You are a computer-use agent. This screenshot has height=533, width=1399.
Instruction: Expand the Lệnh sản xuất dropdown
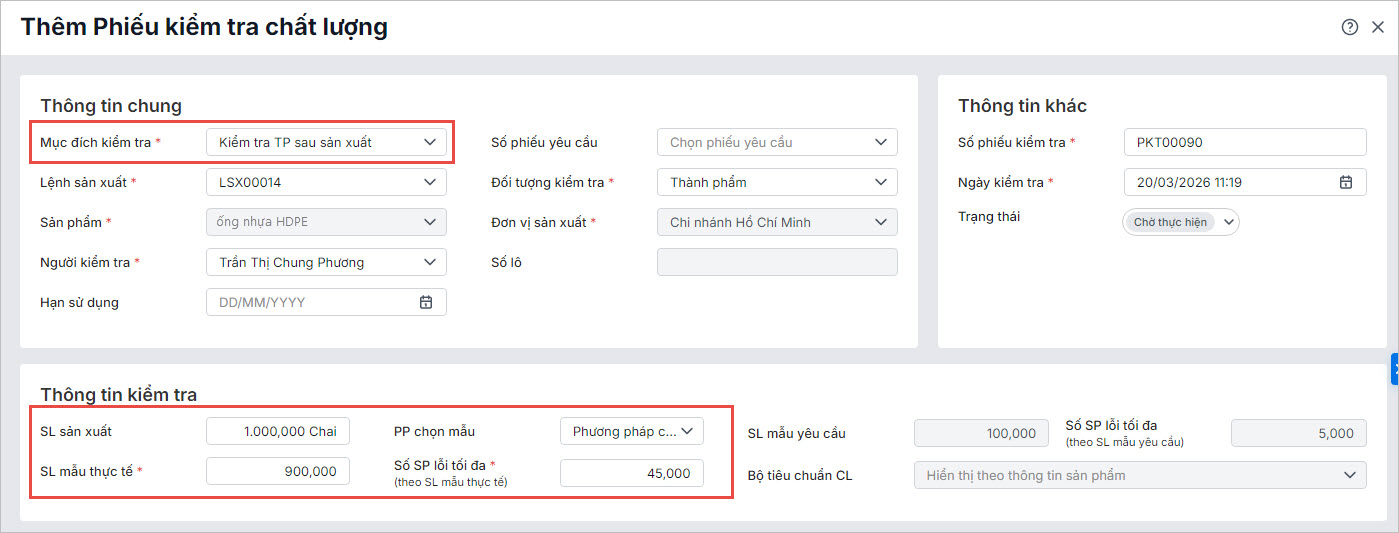[326, 182]
